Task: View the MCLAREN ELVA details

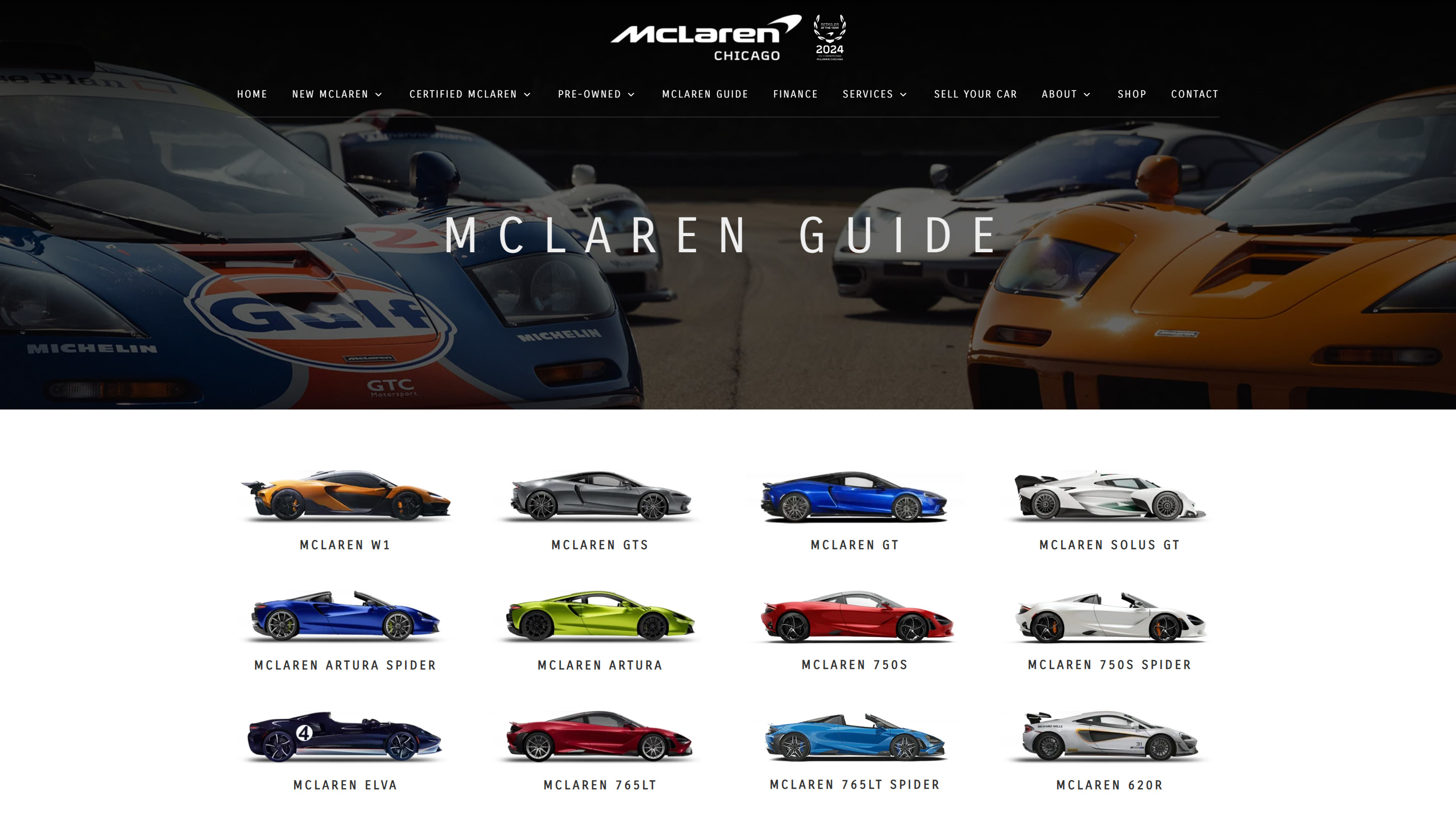Action: pyautogui.click(x=345, y=785)
